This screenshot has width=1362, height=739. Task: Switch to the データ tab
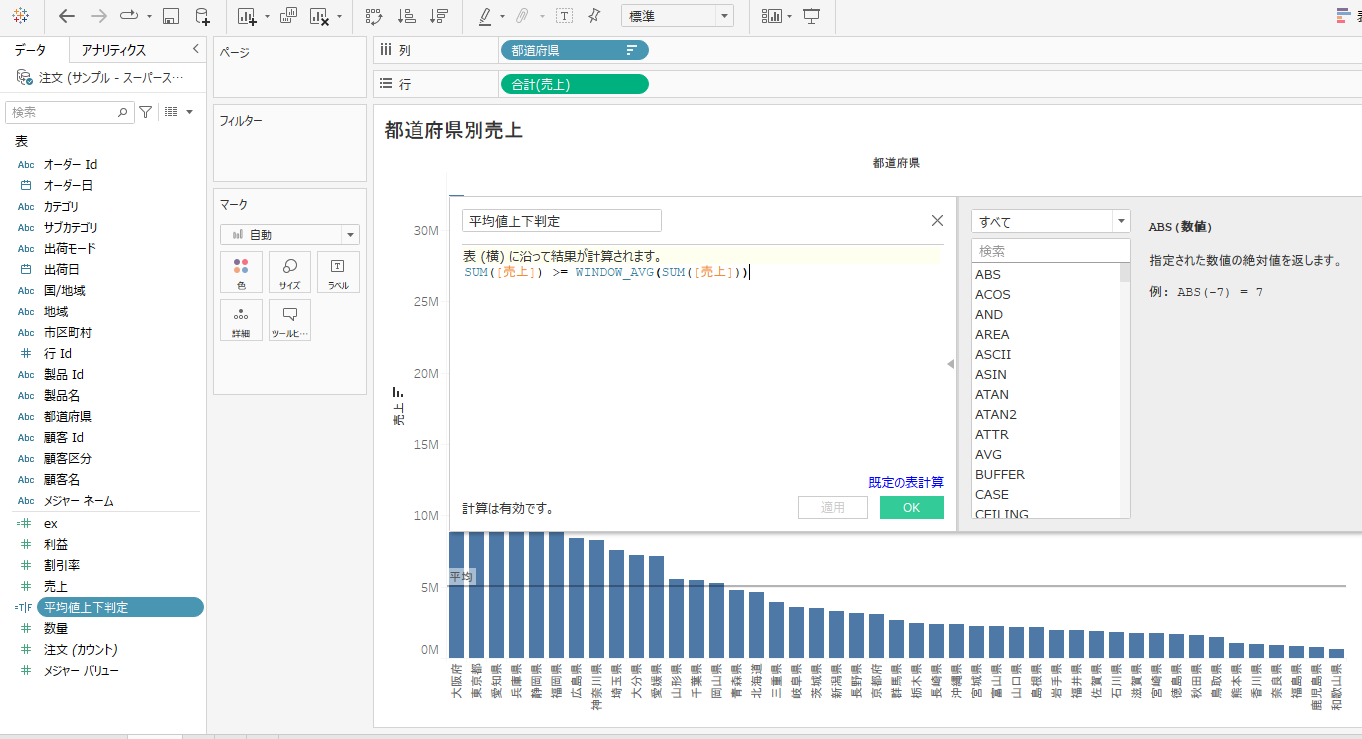pyautogui.click(x=31, y=50)
